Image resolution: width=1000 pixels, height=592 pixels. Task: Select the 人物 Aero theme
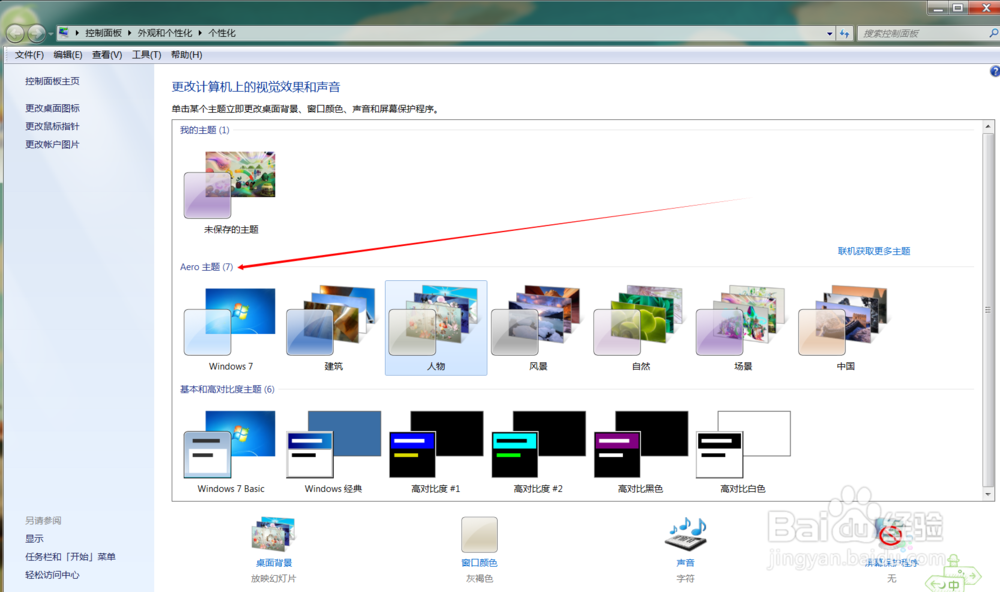(x=436, y=327)
